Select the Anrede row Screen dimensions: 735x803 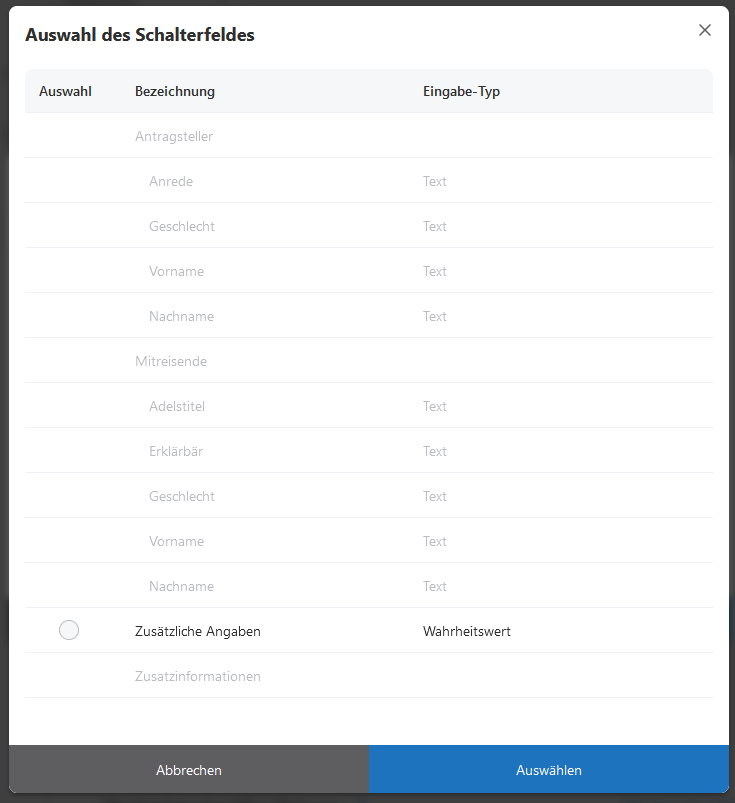point(171,181)
